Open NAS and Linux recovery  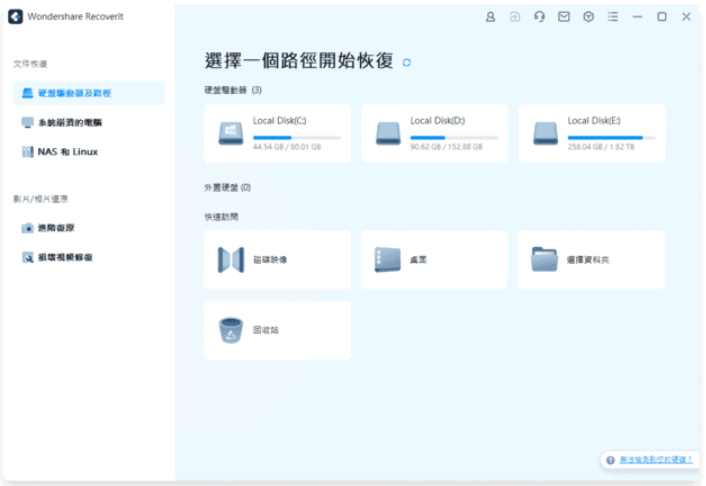coord(89,152)
